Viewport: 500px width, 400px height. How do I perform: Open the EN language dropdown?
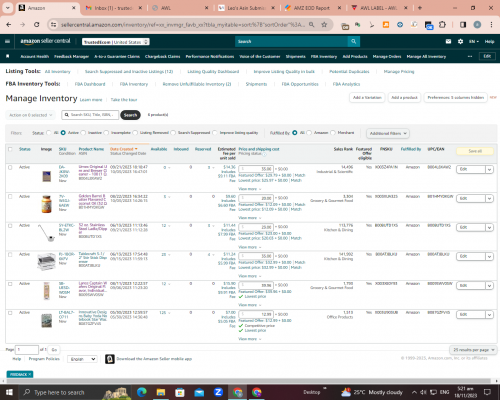point(474,41)
